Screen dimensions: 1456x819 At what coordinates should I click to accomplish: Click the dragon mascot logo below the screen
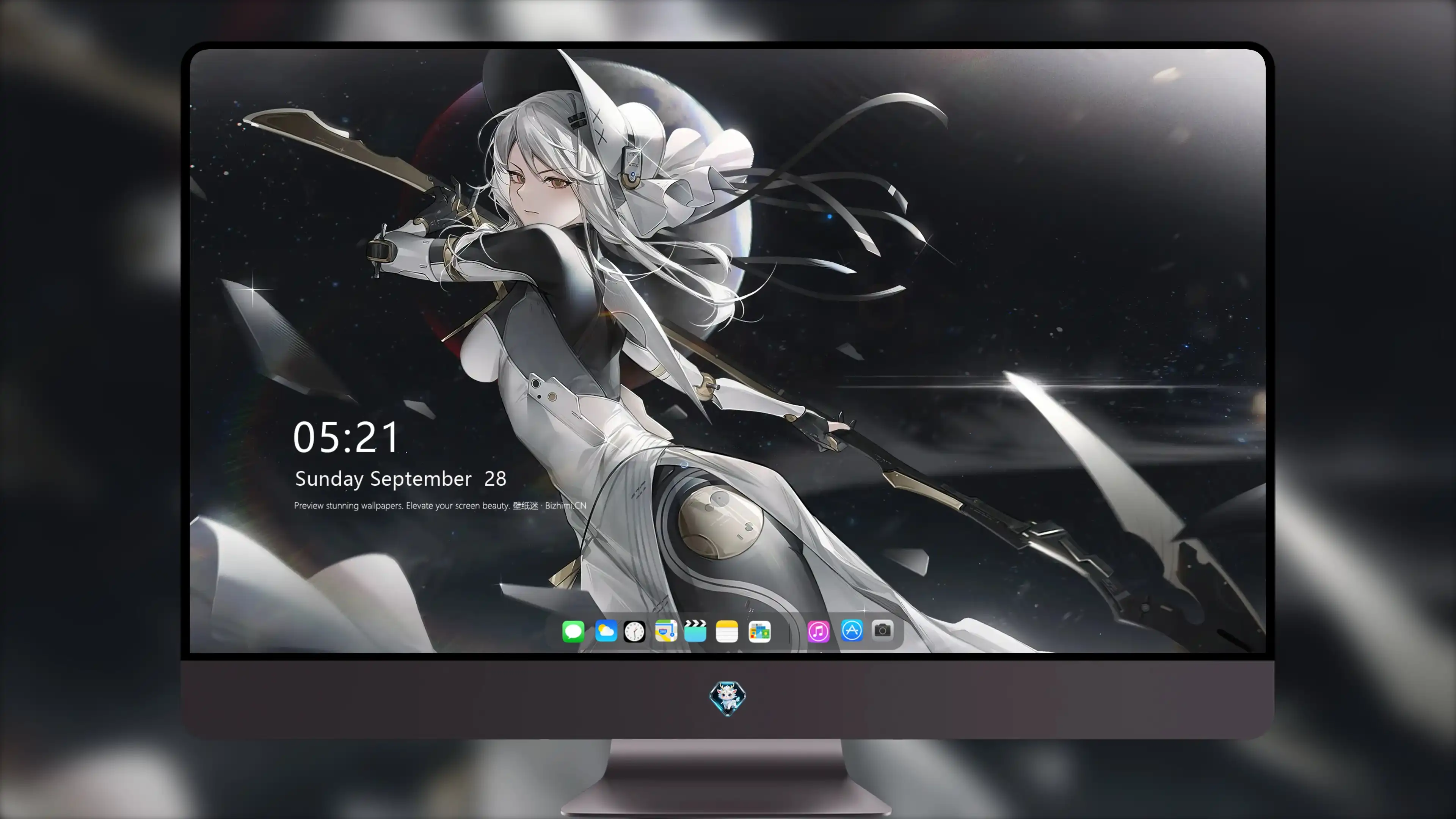728,698
